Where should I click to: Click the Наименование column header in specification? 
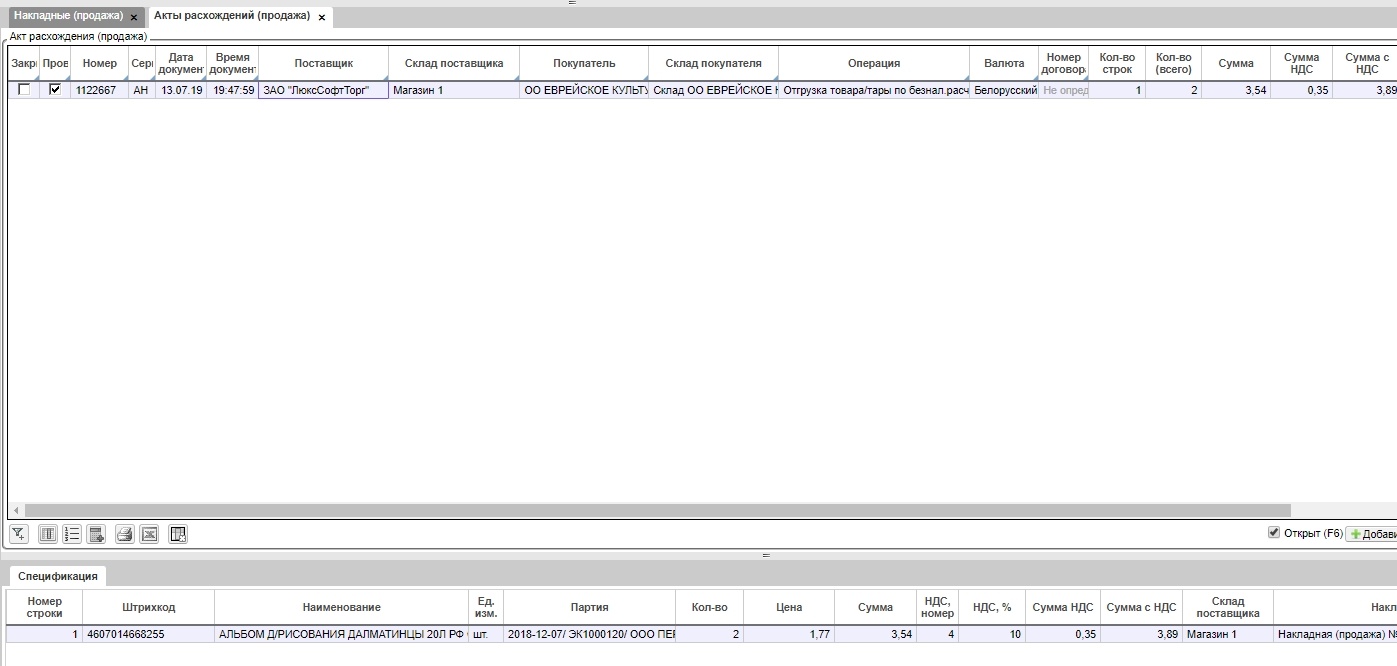(341, 607)
